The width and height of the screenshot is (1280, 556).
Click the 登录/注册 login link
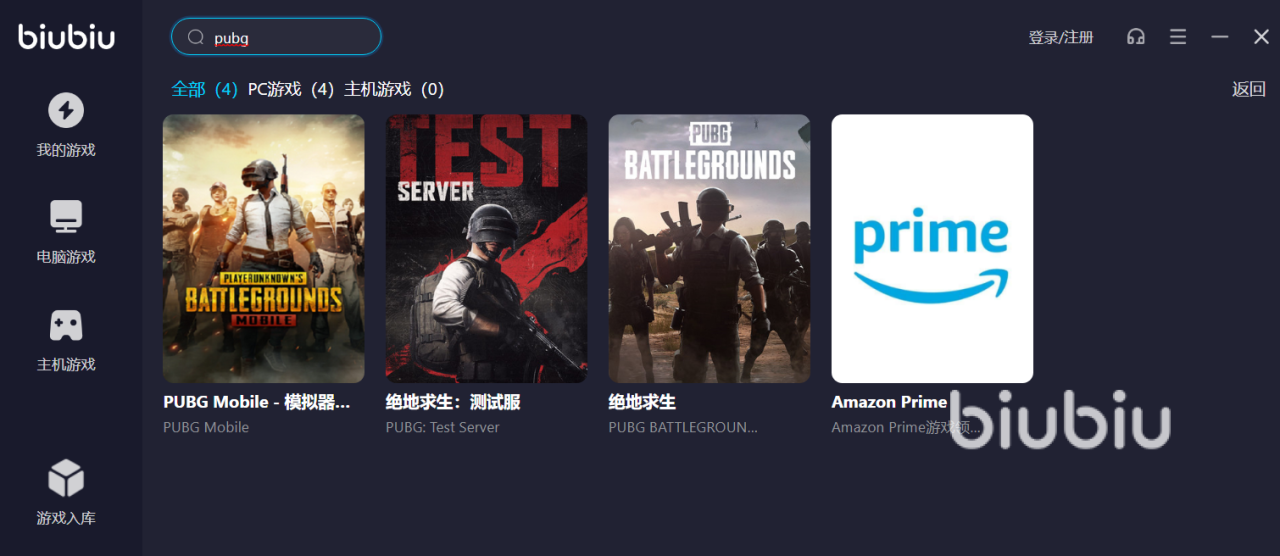1061,37
